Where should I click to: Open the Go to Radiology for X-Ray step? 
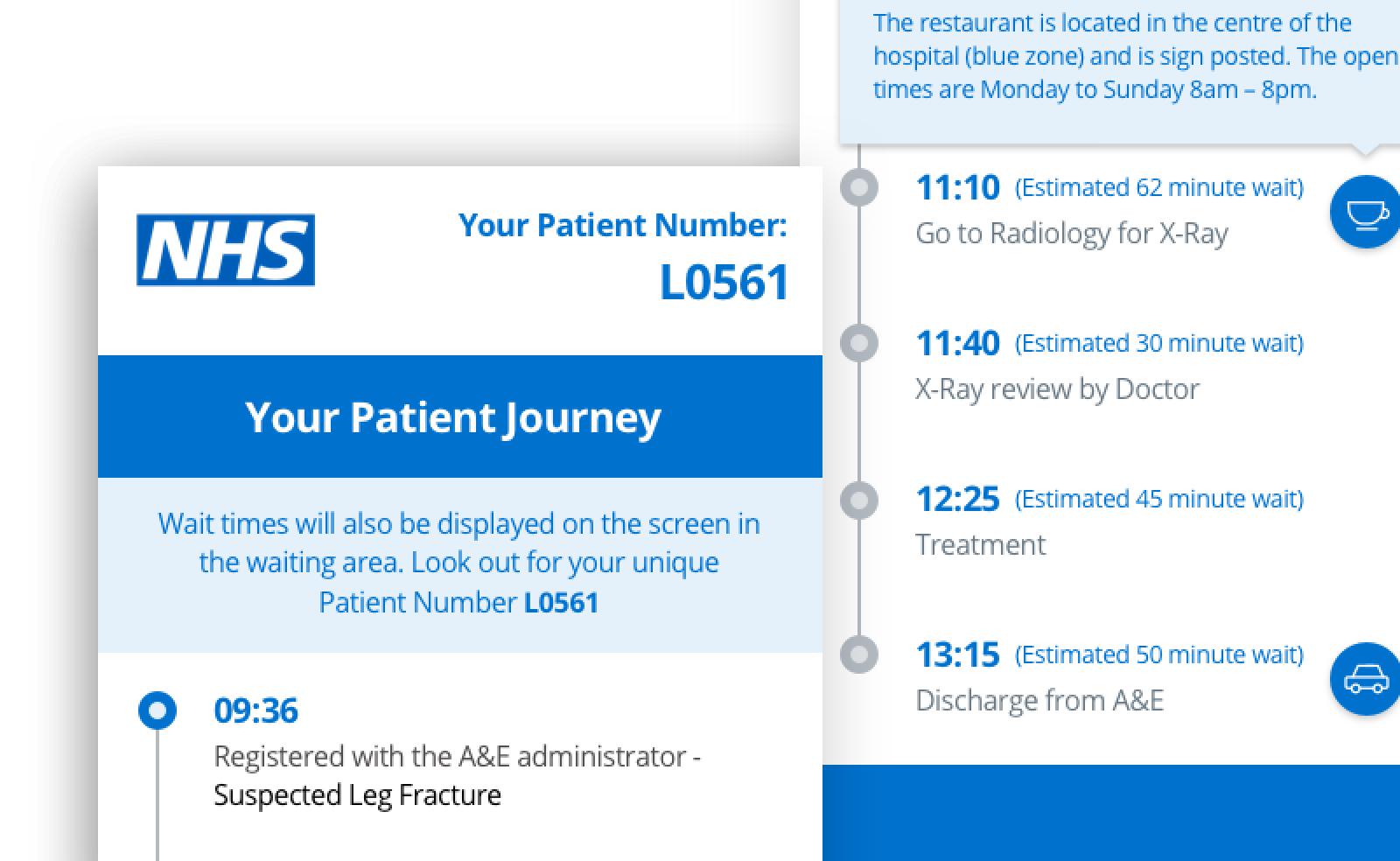click(x=1072, y=233)
